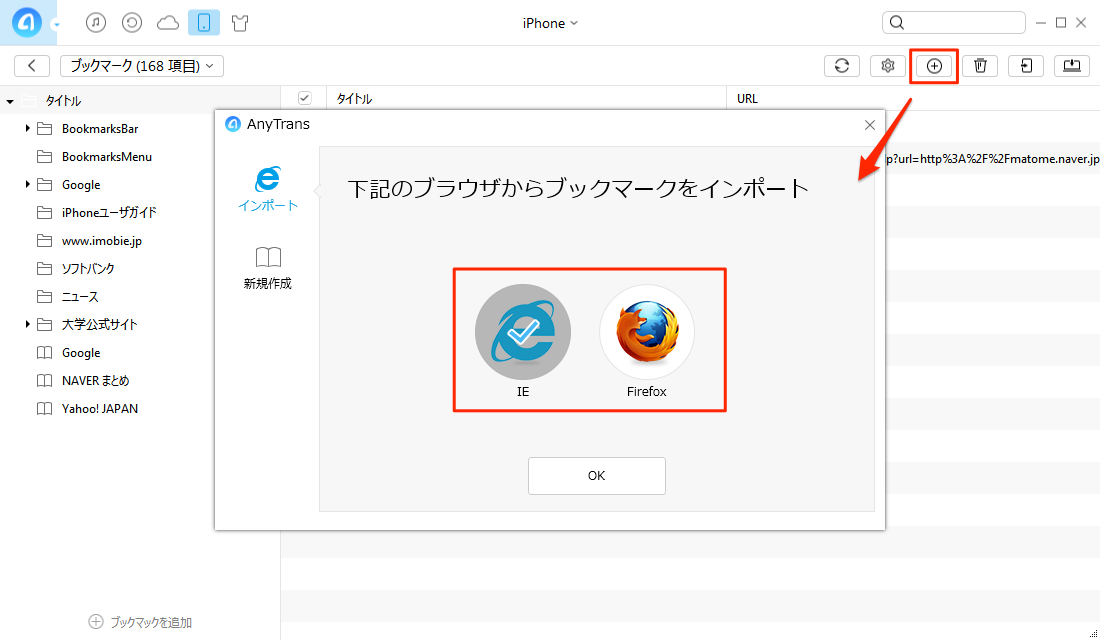Open the iCloud content icon
1100x640 pixels.
(168, 23)
